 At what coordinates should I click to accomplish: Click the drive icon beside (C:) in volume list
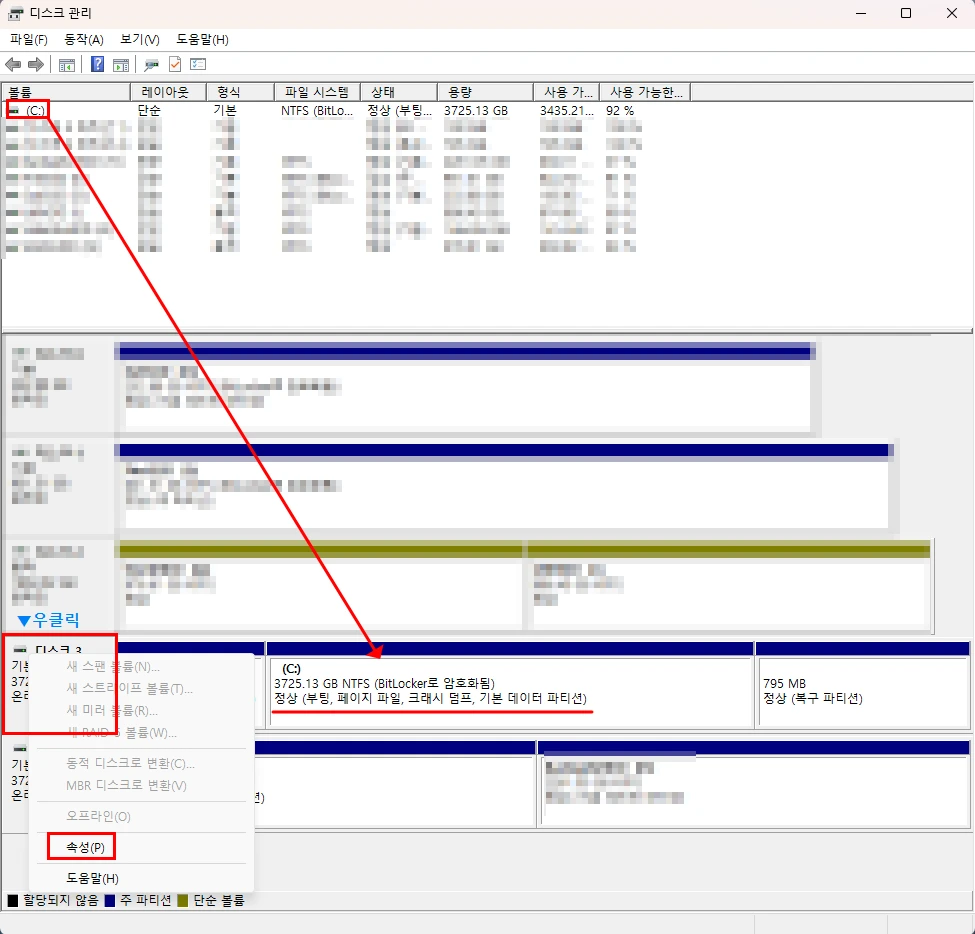click(x=14, y=110)
